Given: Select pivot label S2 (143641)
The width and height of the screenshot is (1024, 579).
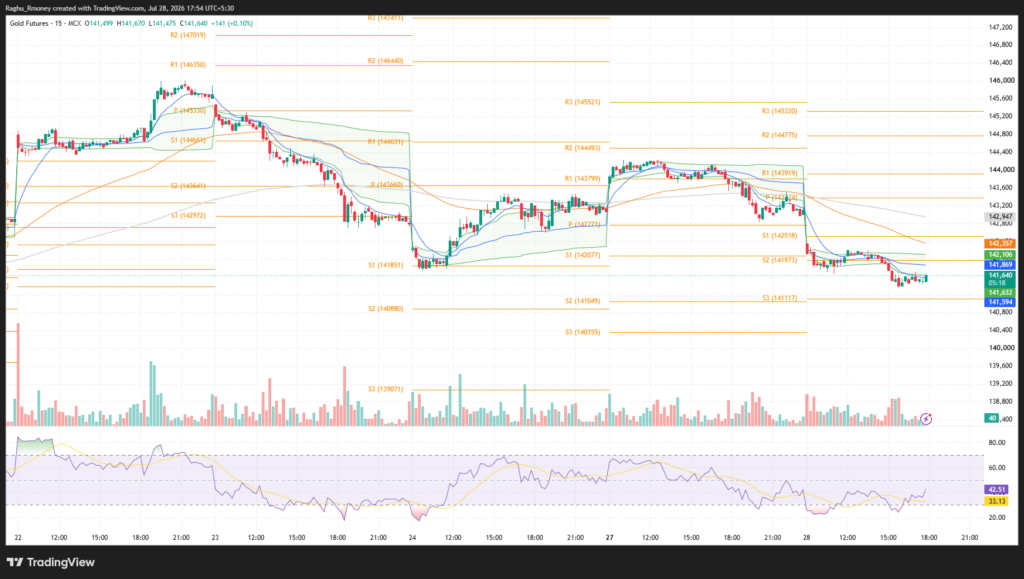Looking at the screenshot, I should click(x=188, y=186).
